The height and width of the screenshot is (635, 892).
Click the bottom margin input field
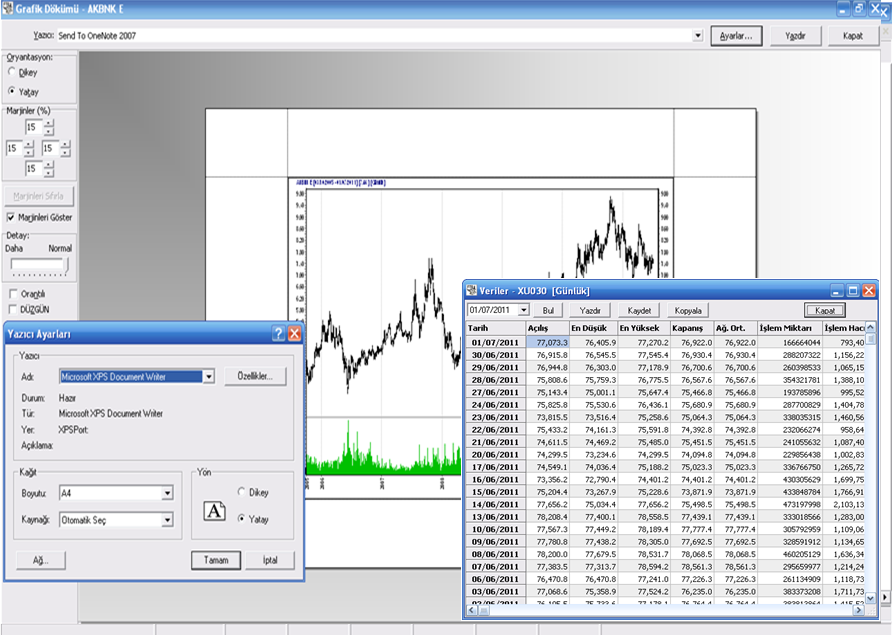pos(34,169)
